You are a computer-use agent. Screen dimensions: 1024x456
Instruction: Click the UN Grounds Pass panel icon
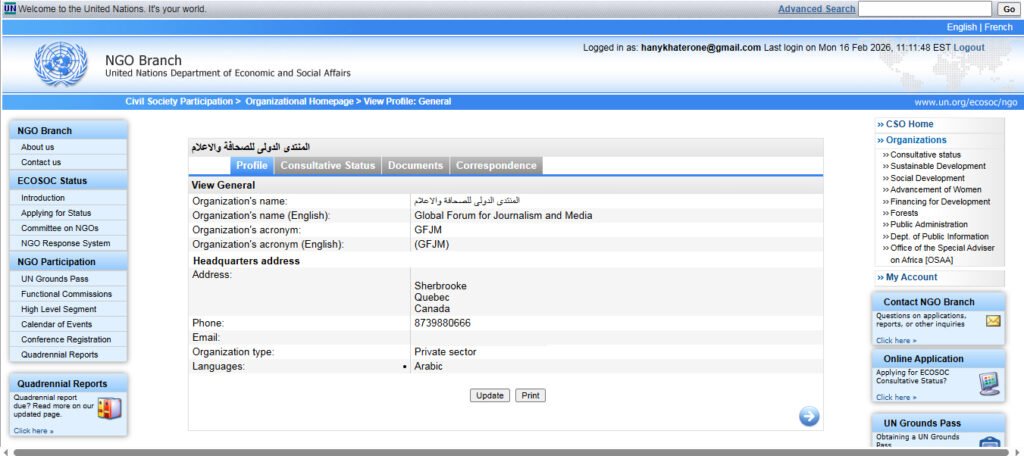tap(989, 443)
